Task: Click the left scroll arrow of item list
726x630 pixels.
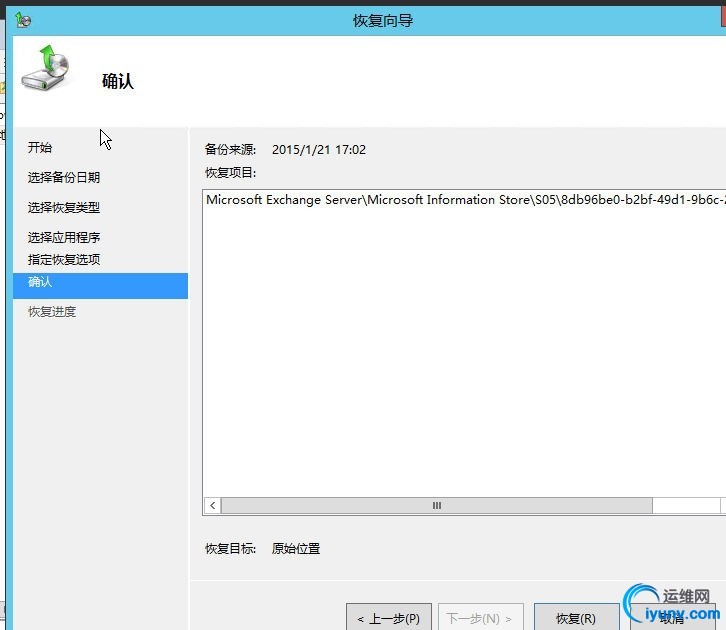Action: (213, 505)
